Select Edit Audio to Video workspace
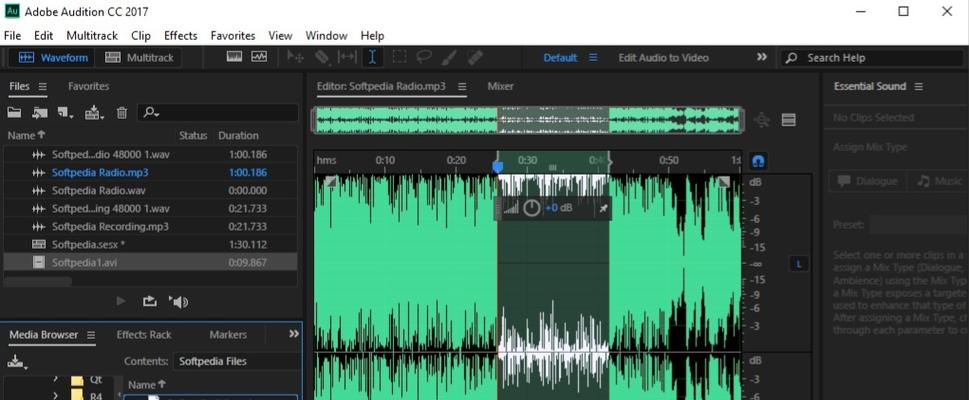969x400 pixels. pyautogui.click(x=664, y=57)
